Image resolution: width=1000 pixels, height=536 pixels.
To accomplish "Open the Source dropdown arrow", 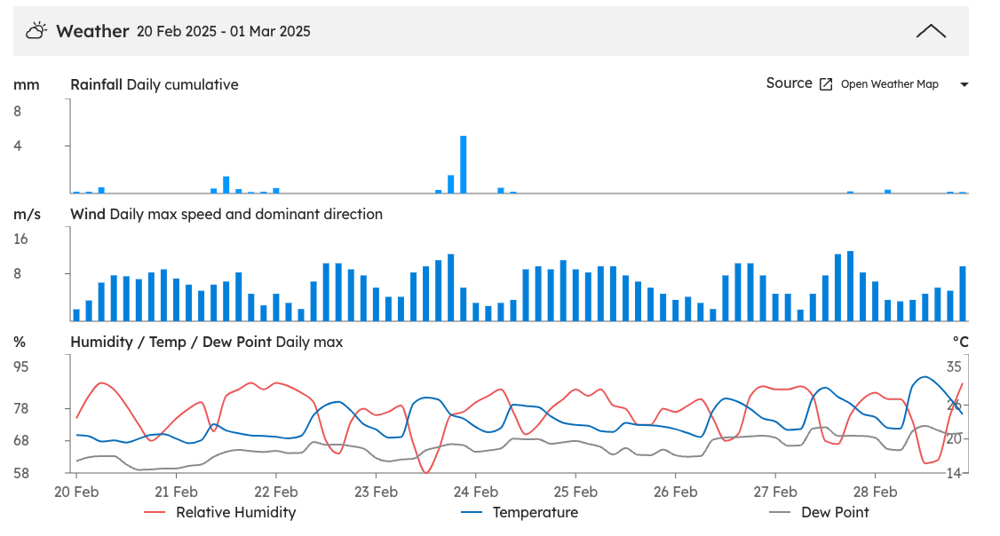I will [x=964, y=84].
